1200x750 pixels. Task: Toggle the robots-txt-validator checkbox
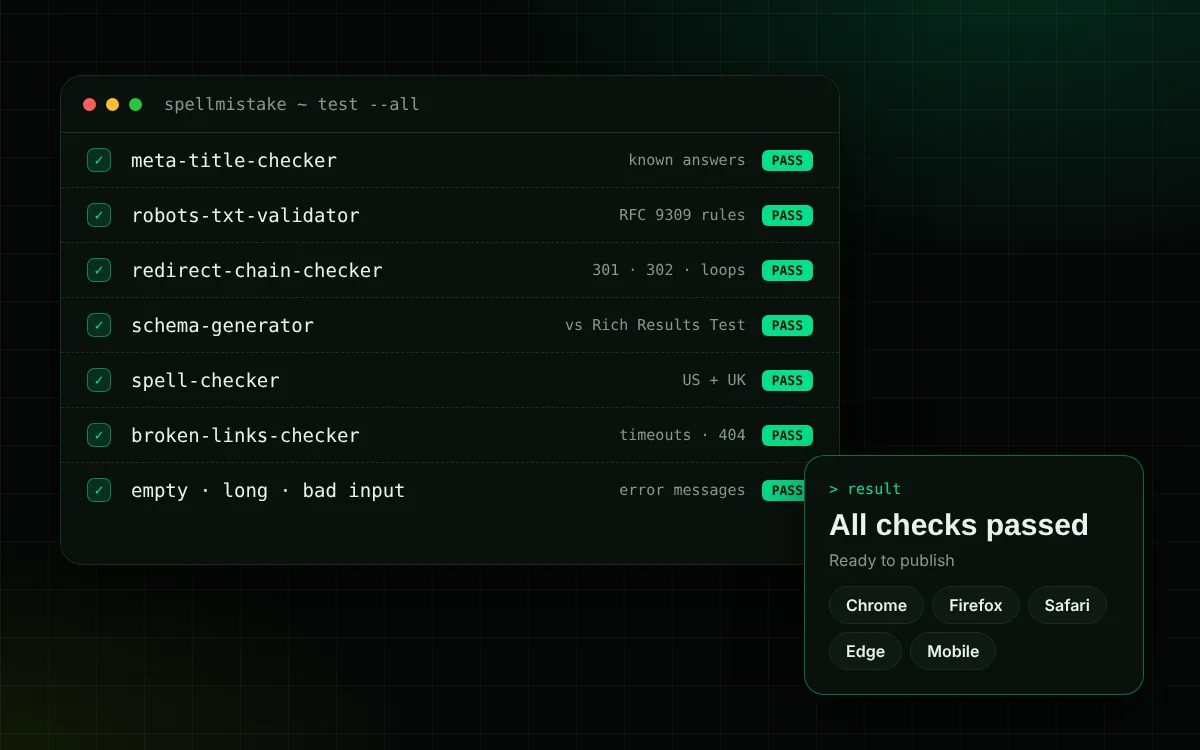(99, 215)
